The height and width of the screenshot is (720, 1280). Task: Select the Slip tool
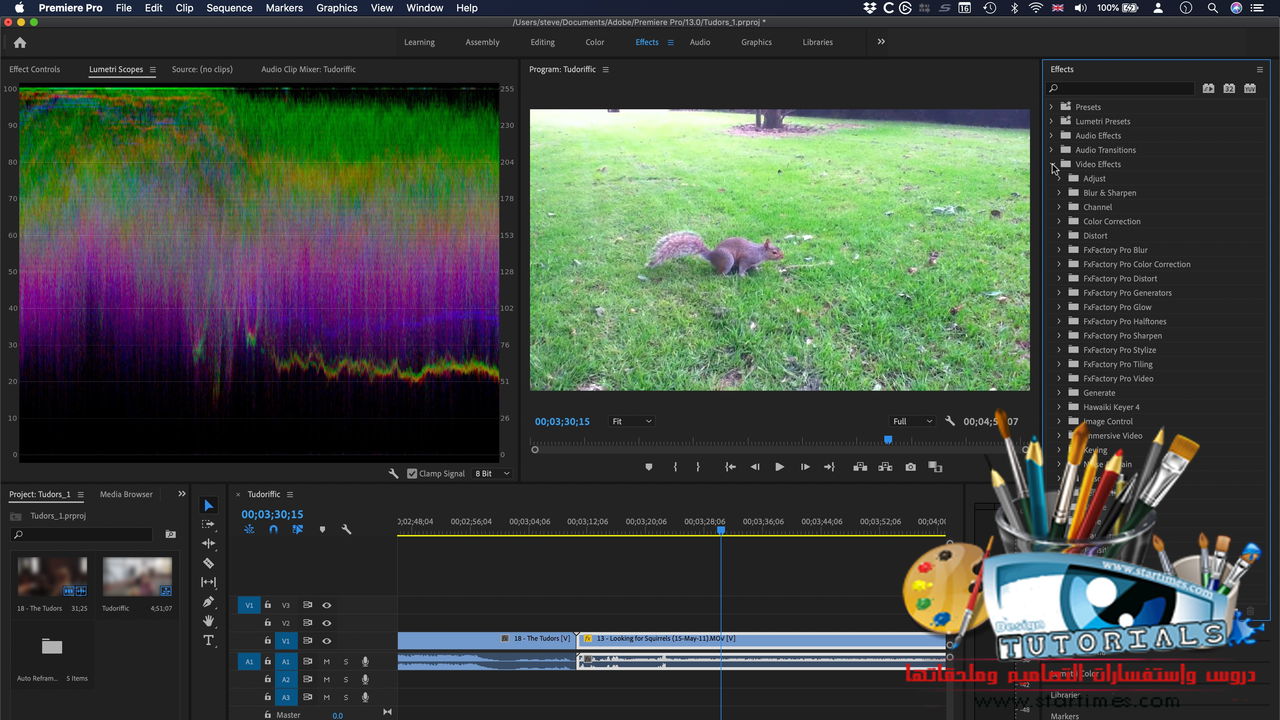[208, 582]
